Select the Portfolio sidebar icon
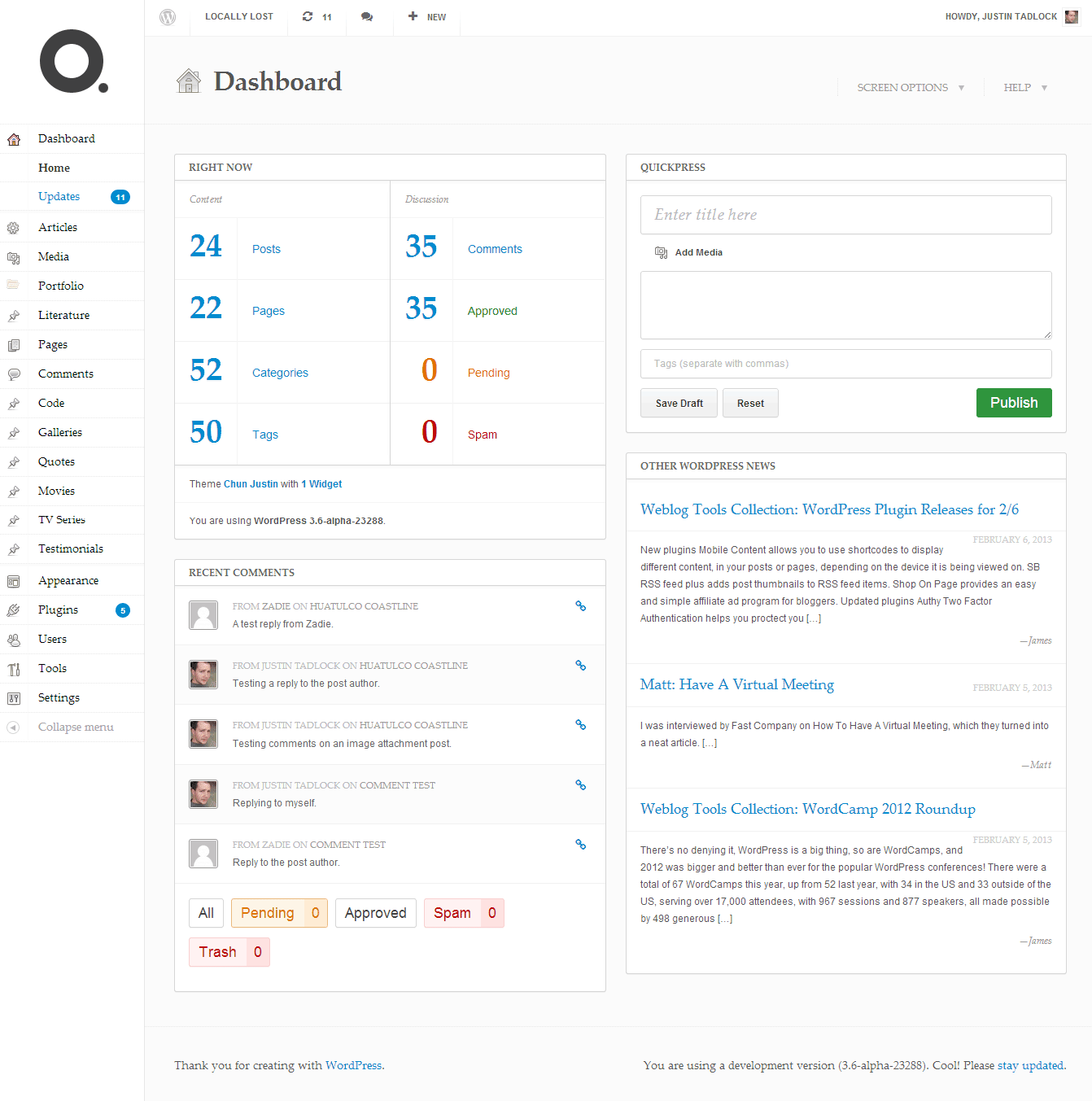Screen dimensions: 1092x1101 pos(14,286)
